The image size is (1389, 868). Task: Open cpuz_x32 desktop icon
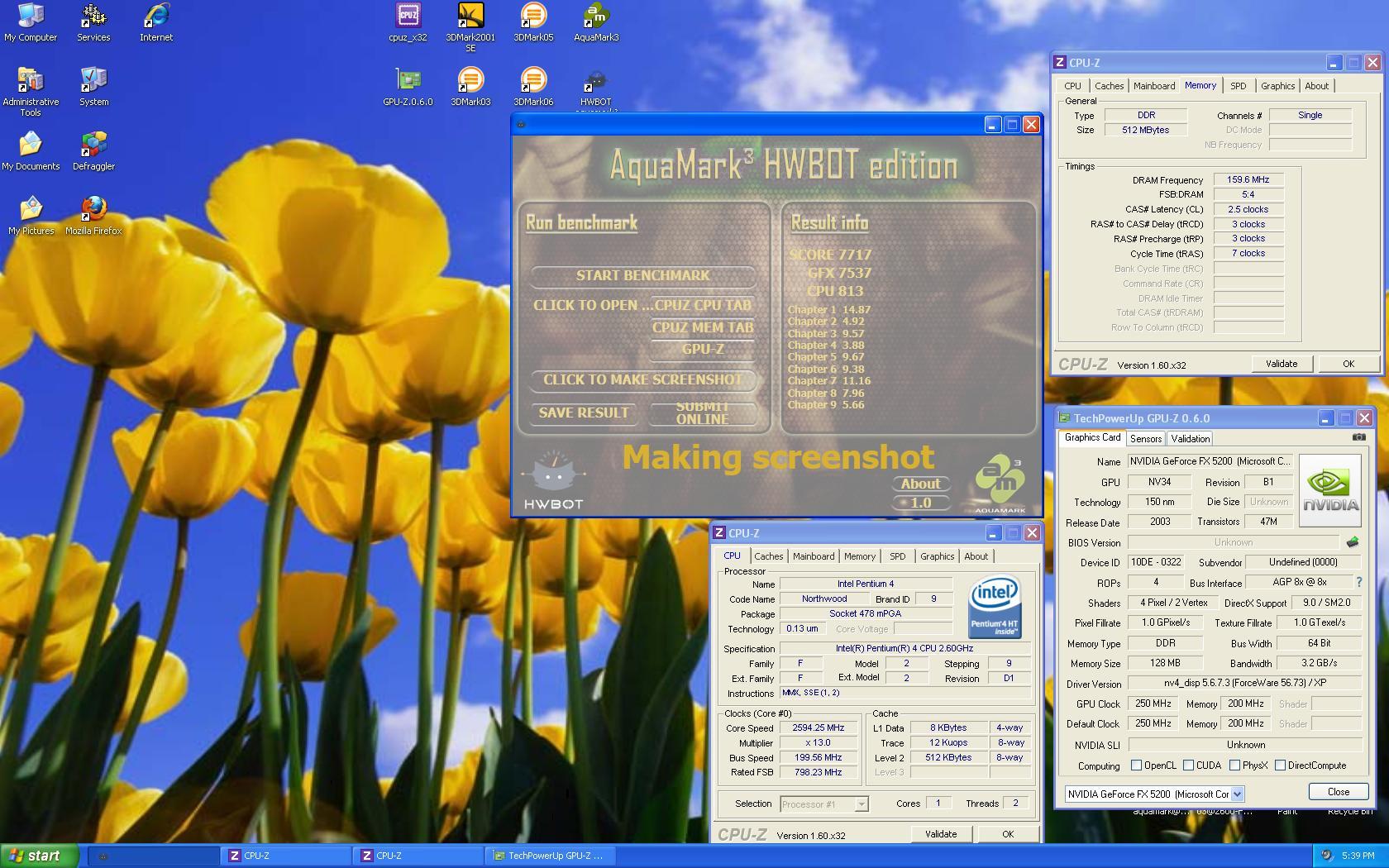coord(408,22)
